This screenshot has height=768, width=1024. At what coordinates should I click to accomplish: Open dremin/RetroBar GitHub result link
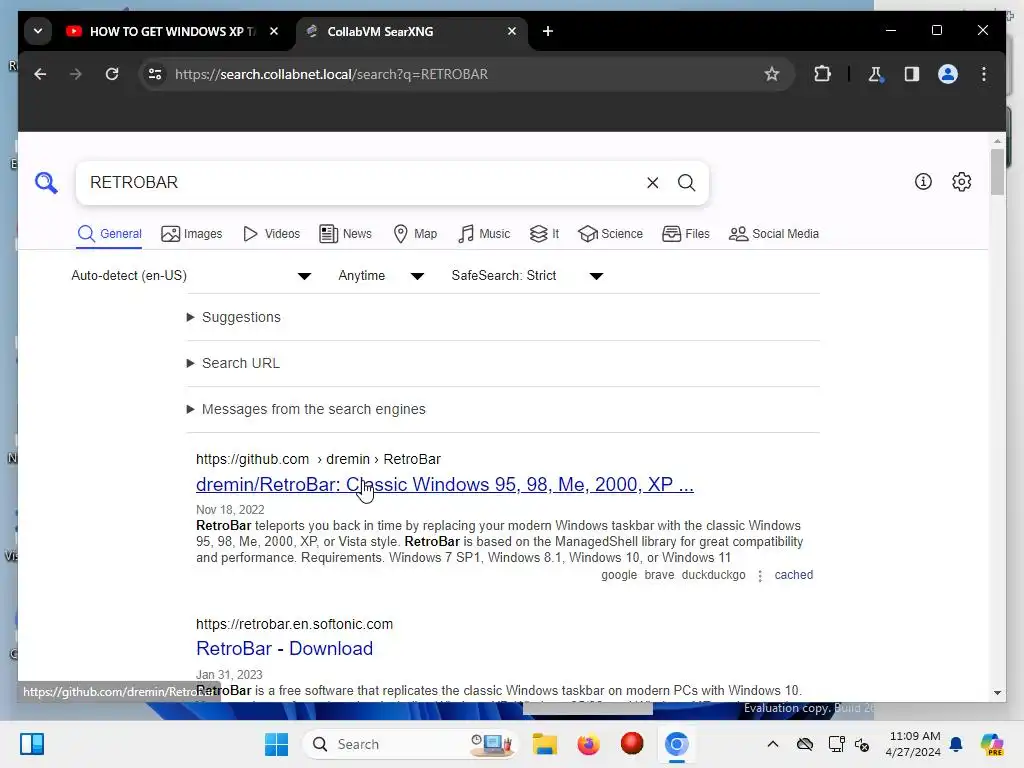tap(445, 485)
